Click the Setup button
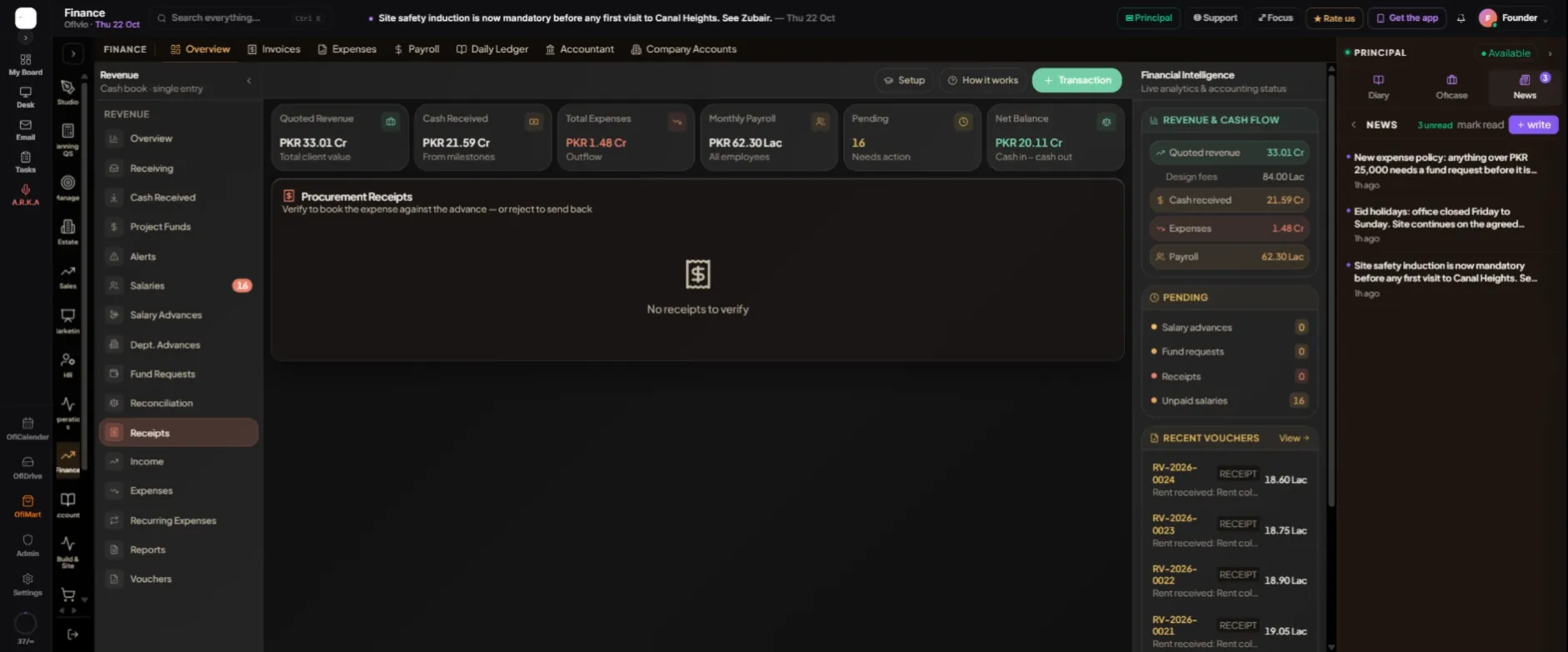Image resolution: width=1568 pixels, height=652 pixels. click(x=904, y=80)
